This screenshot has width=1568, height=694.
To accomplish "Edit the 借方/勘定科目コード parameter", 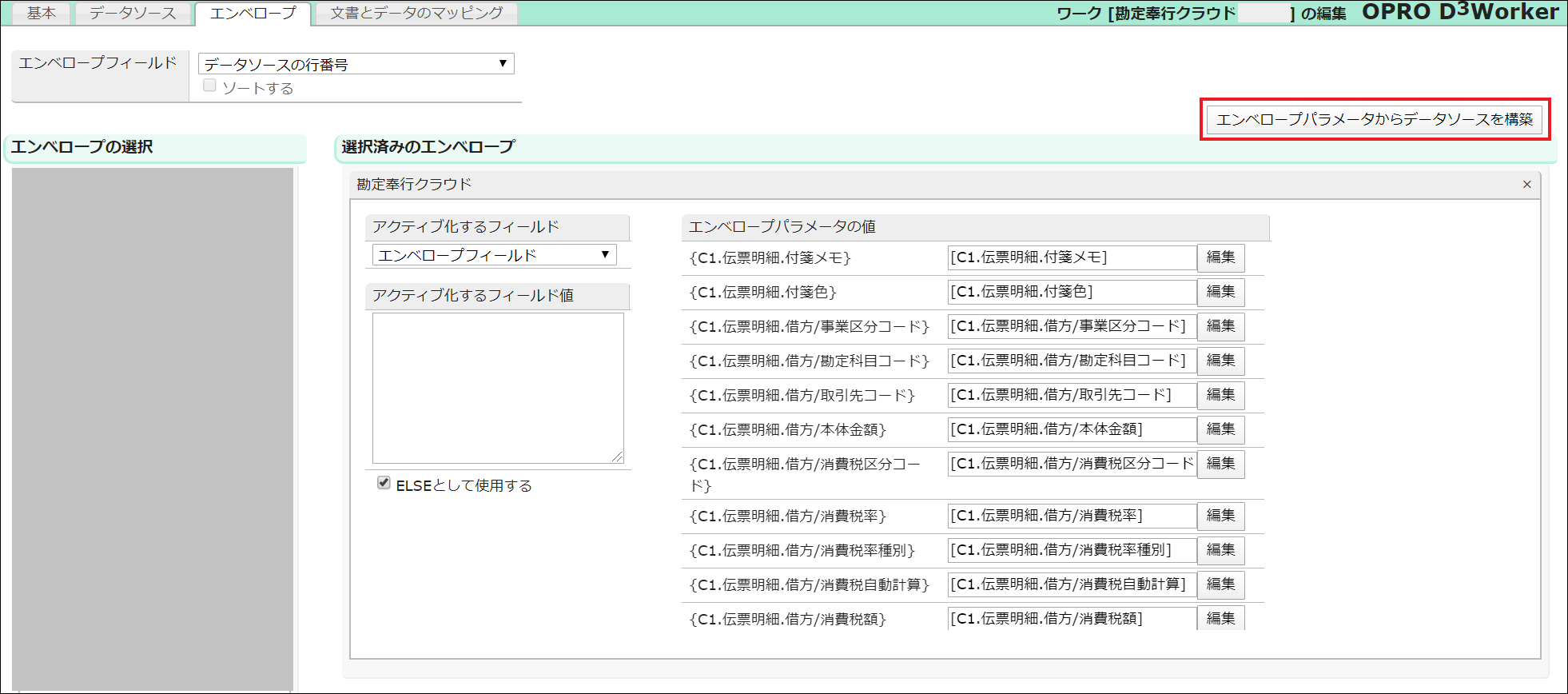I will 1220,361.
